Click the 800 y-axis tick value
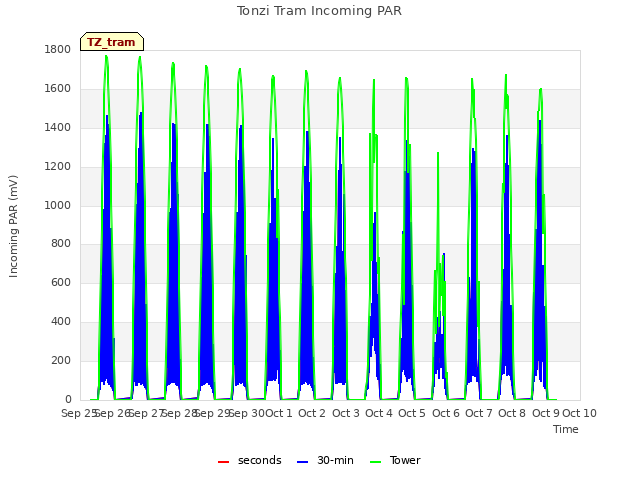 click(61, 244)
